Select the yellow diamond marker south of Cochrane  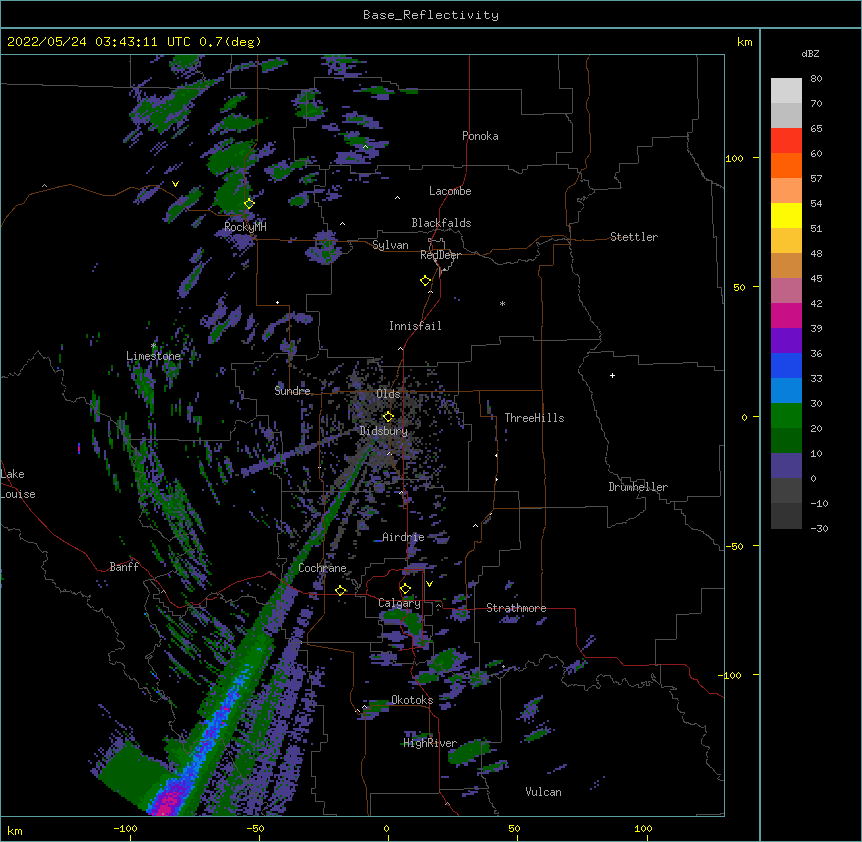(340, 591)
